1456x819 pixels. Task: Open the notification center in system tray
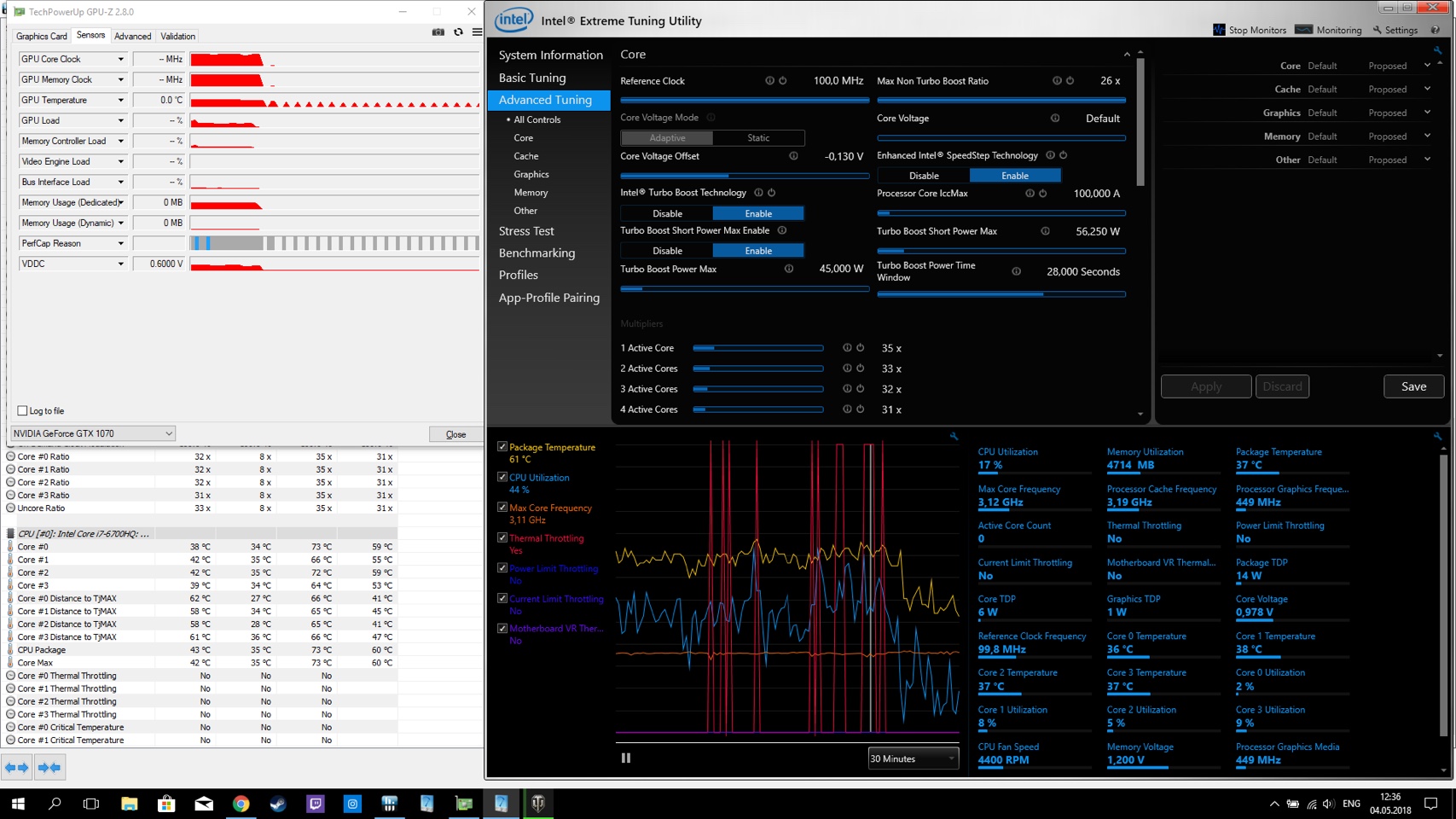point(1431,804)
